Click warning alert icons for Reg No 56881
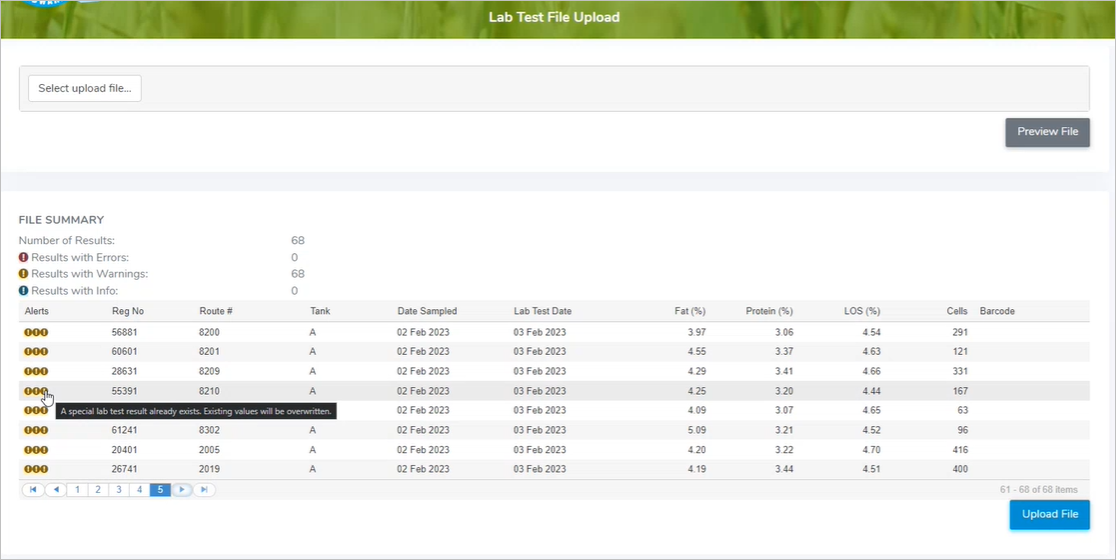 coord(36,332)
